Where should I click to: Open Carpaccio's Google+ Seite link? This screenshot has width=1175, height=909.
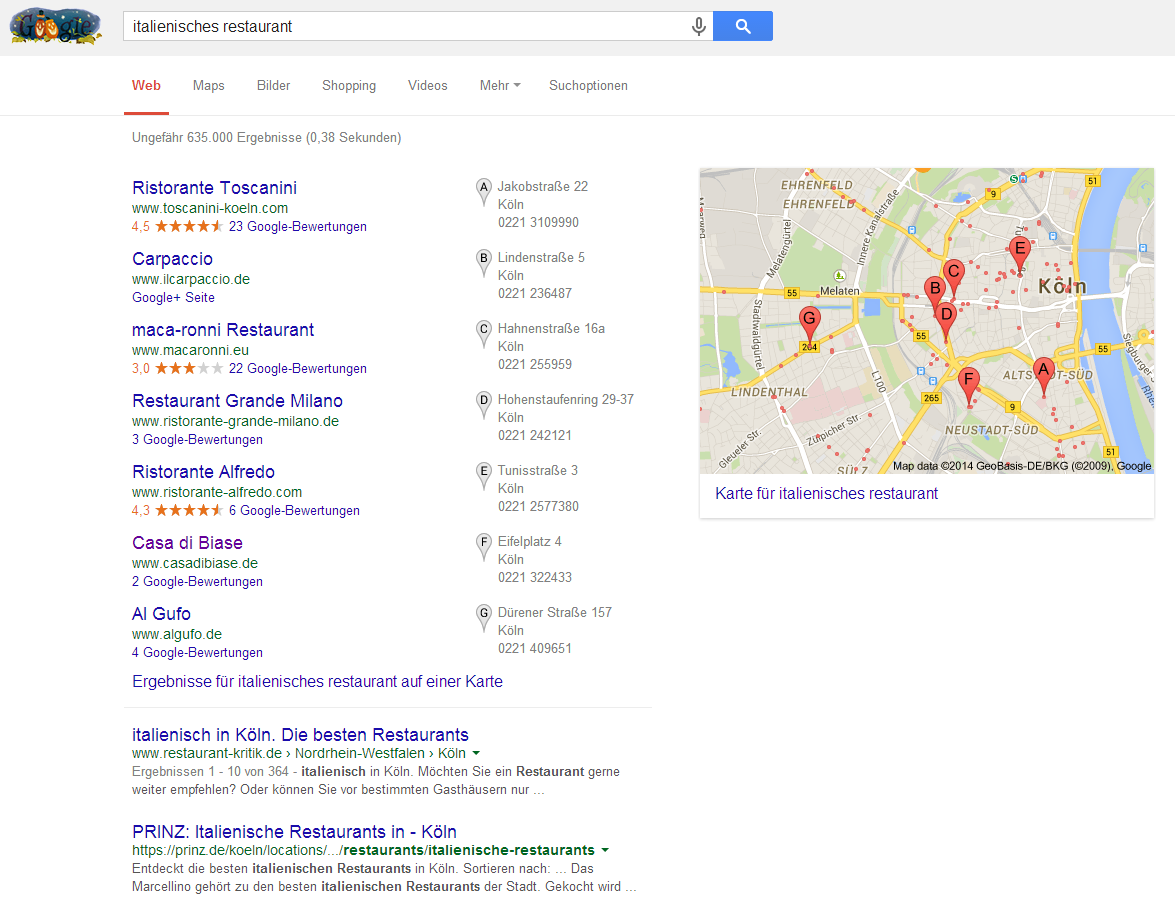[x=173, y=298]
